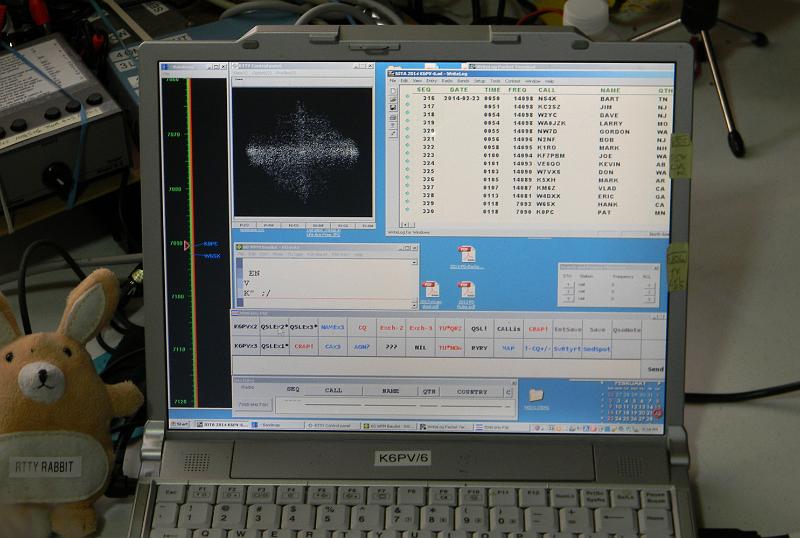This screenshot has height=538, width=800.
Task: Switch to RTTY Control panel taskbar button
Action: (x=332, y=426)
